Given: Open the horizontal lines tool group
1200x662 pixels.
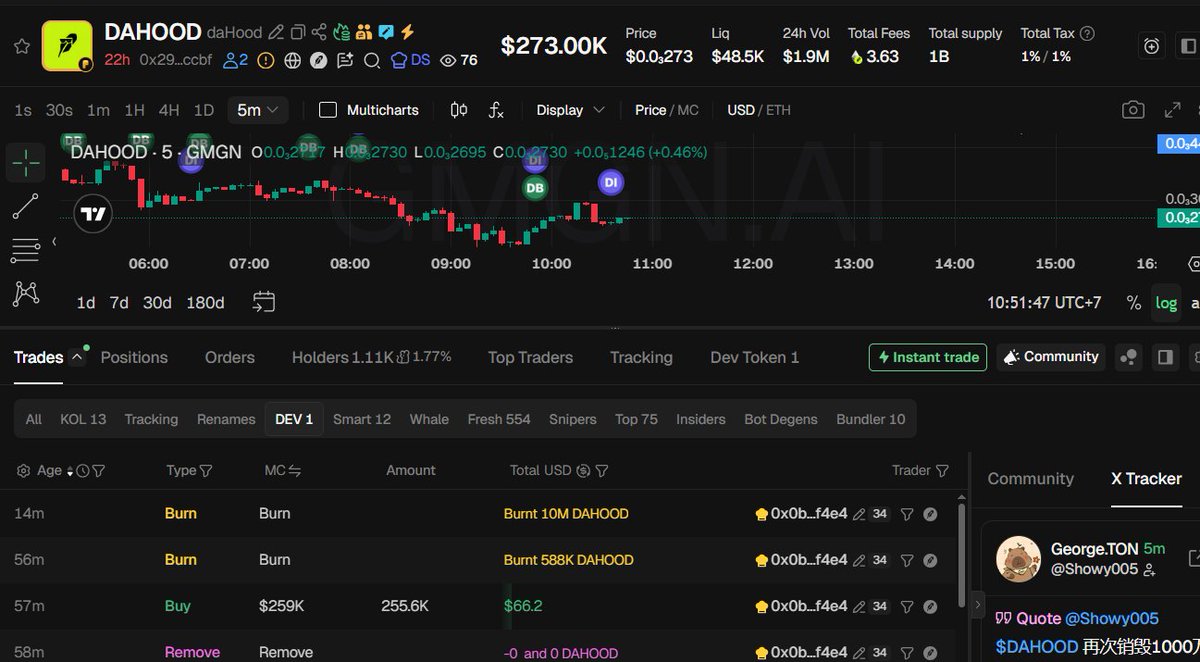Looking at the screenshot, I should coord(26,250).
